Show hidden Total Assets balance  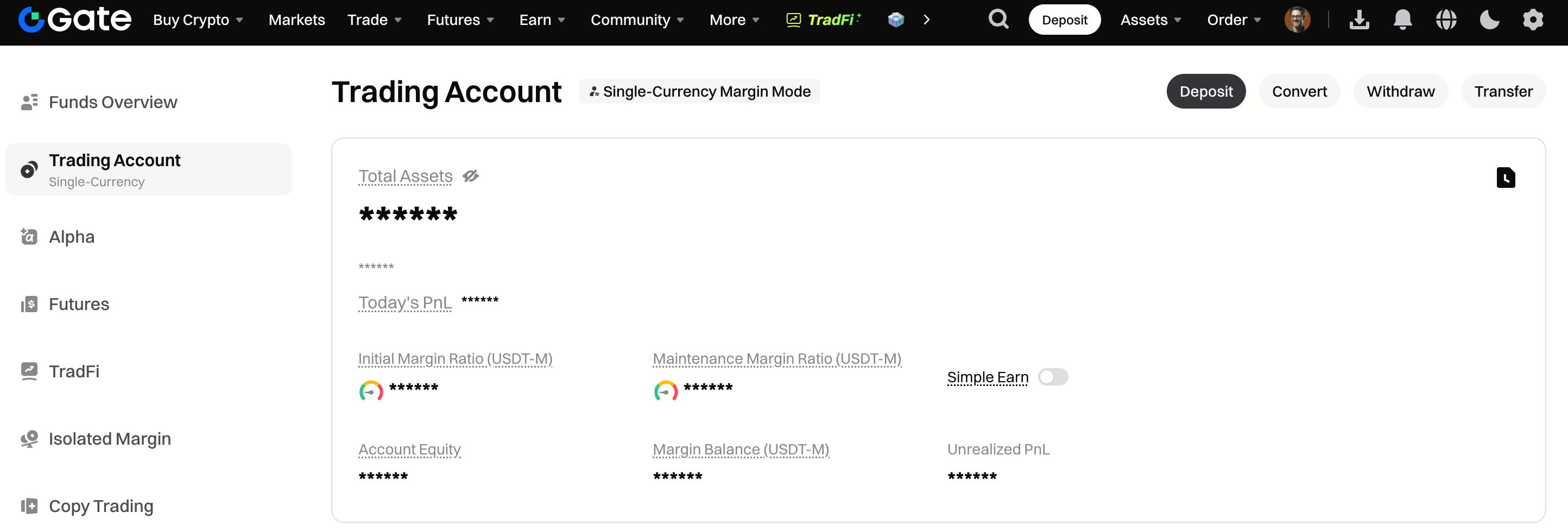[x=471, y=176]
